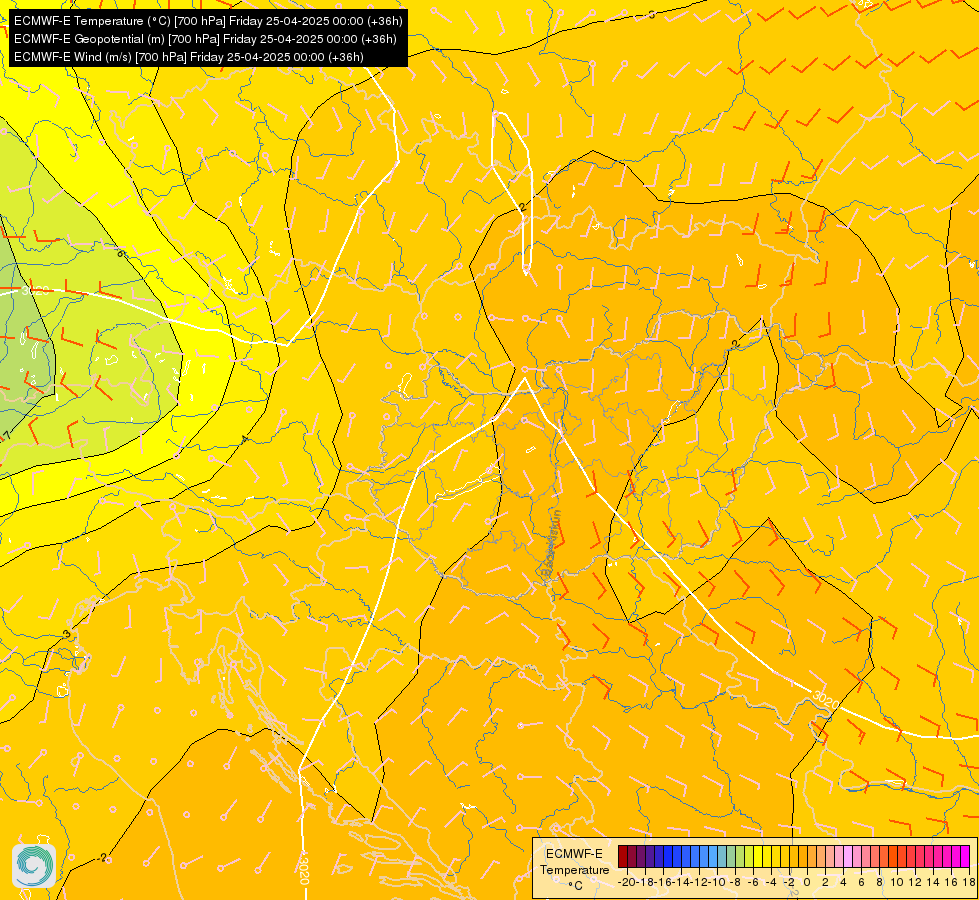Click the °C unit label in legend
Screen dimensions: 979x900
pyautogui.click(x=576, y=886)
